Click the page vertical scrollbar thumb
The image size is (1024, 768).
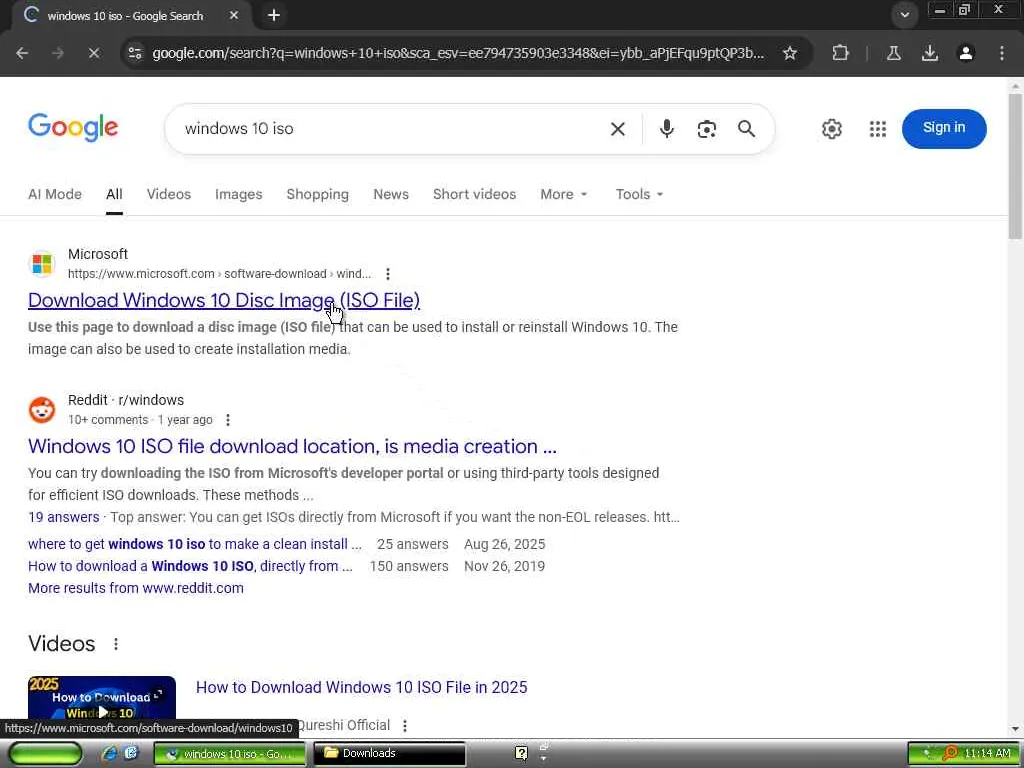click(1015, 165)
